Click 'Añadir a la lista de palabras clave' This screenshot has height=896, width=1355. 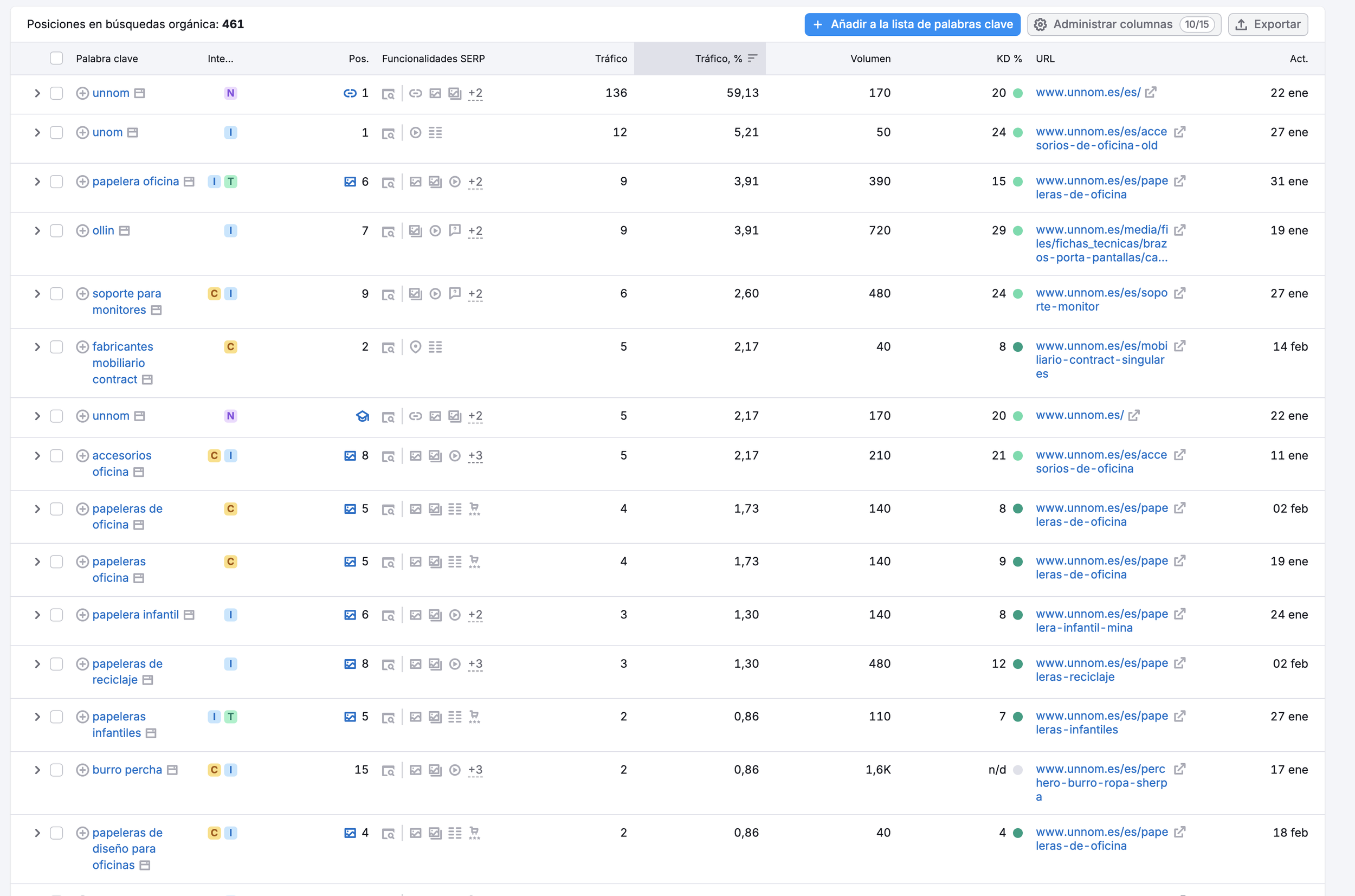click(912, 24)
